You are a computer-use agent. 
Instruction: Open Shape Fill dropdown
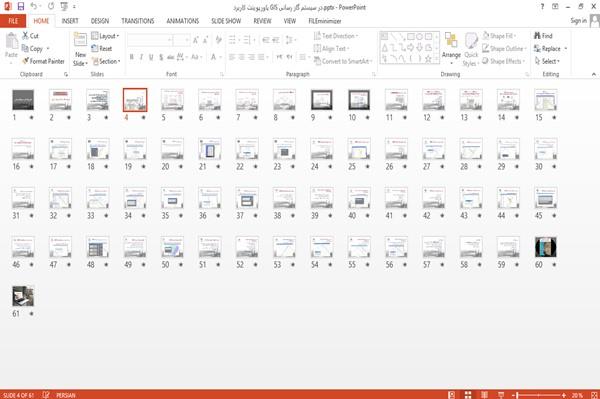[x=499, y=36]
